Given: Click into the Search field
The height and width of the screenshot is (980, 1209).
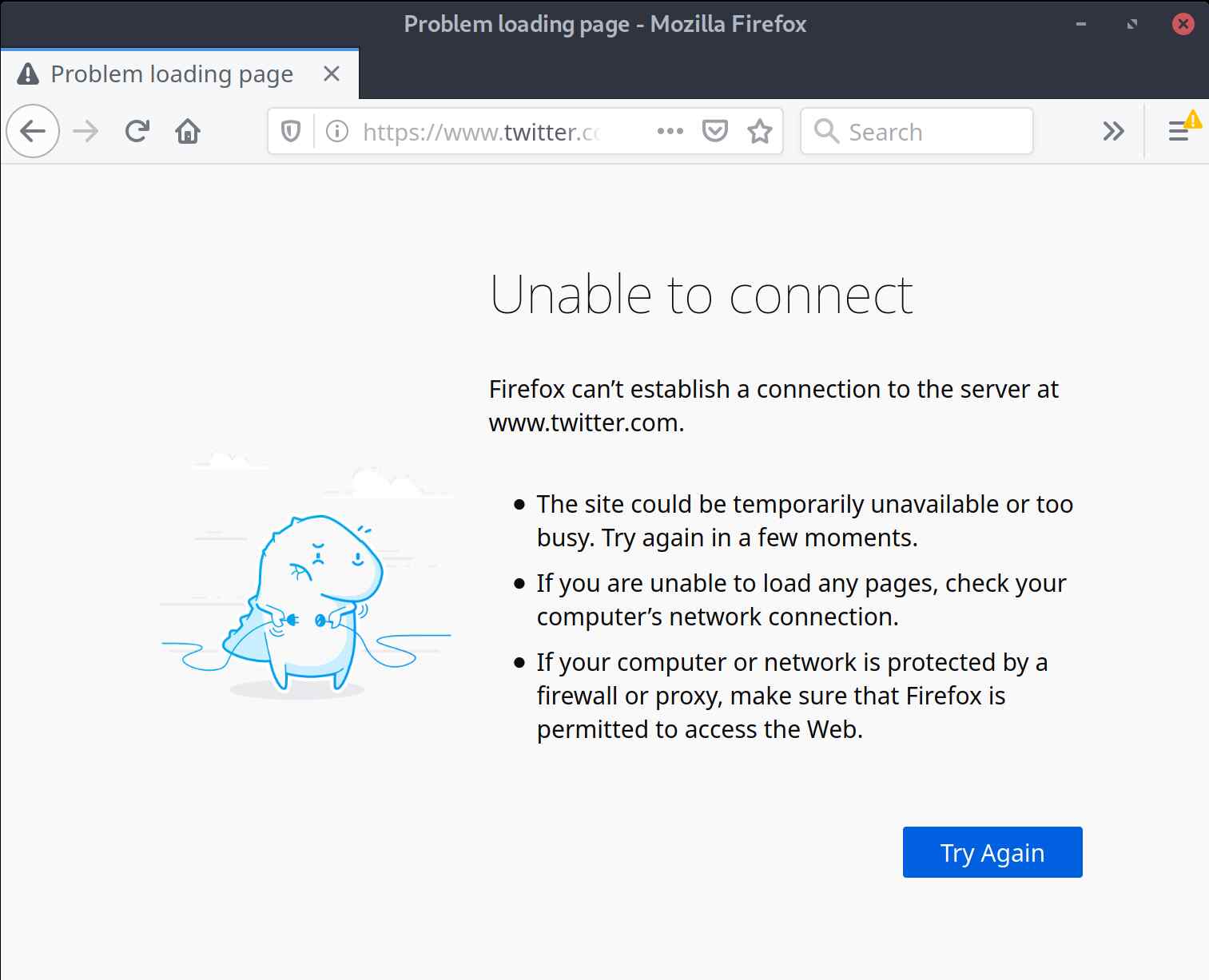Looking at the screenshot, I should pyautogui.click(x=917, y=131).
